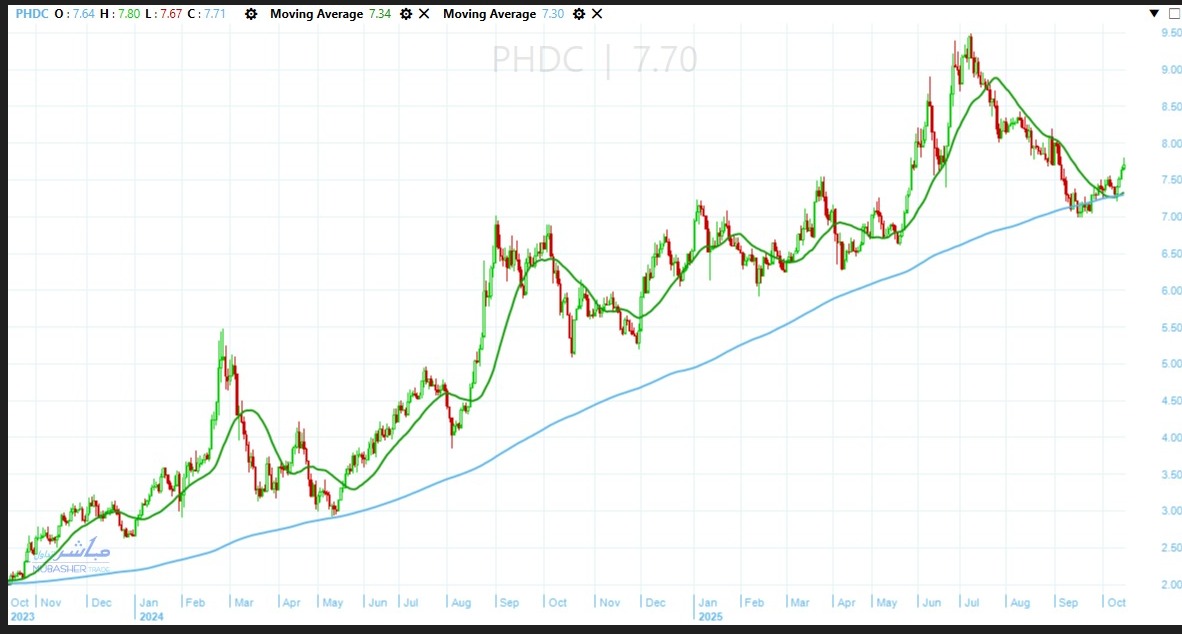
Task: Remove the Moving Average 7.30 indicator
Action: [x=597, y=14]
